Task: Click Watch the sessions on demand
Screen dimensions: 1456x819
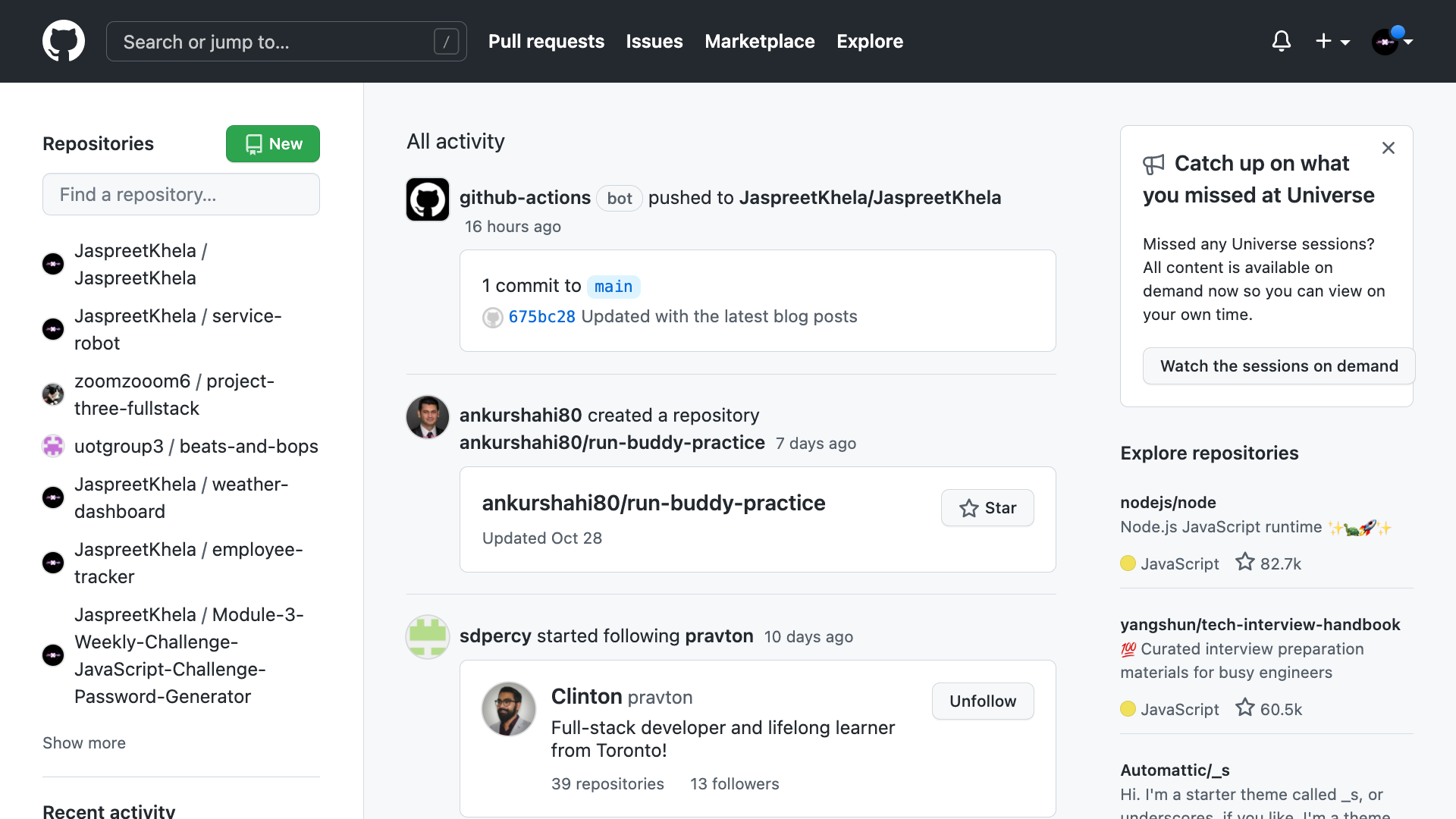Action: click(1279, 366)
